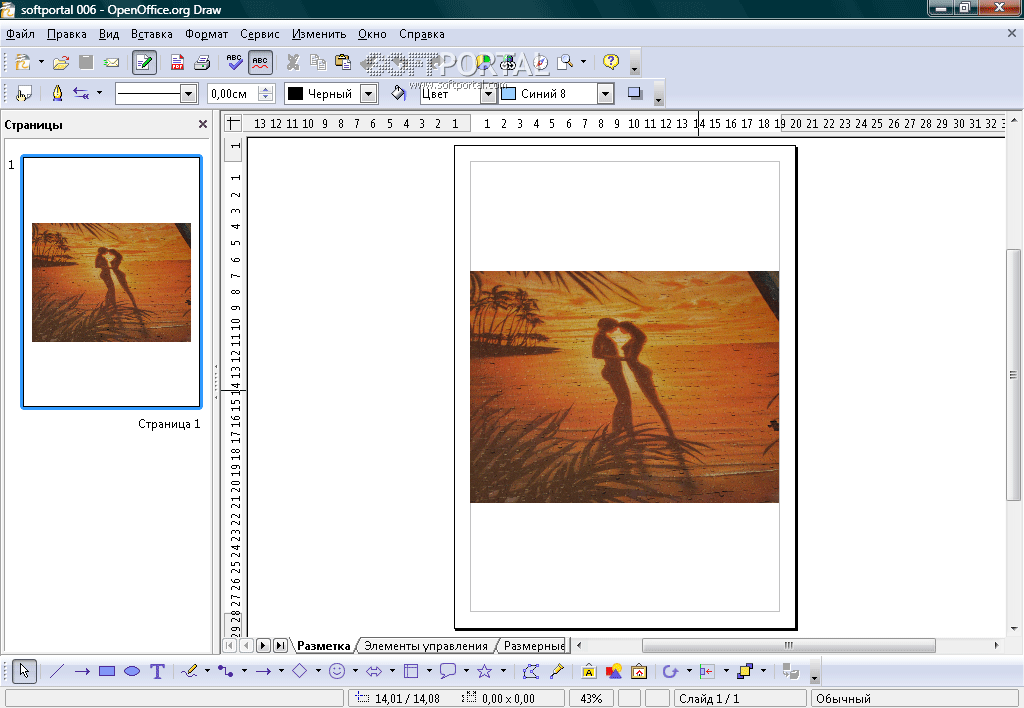
Task: Click the Zoom magnifier icon
Action: (565, 62)
